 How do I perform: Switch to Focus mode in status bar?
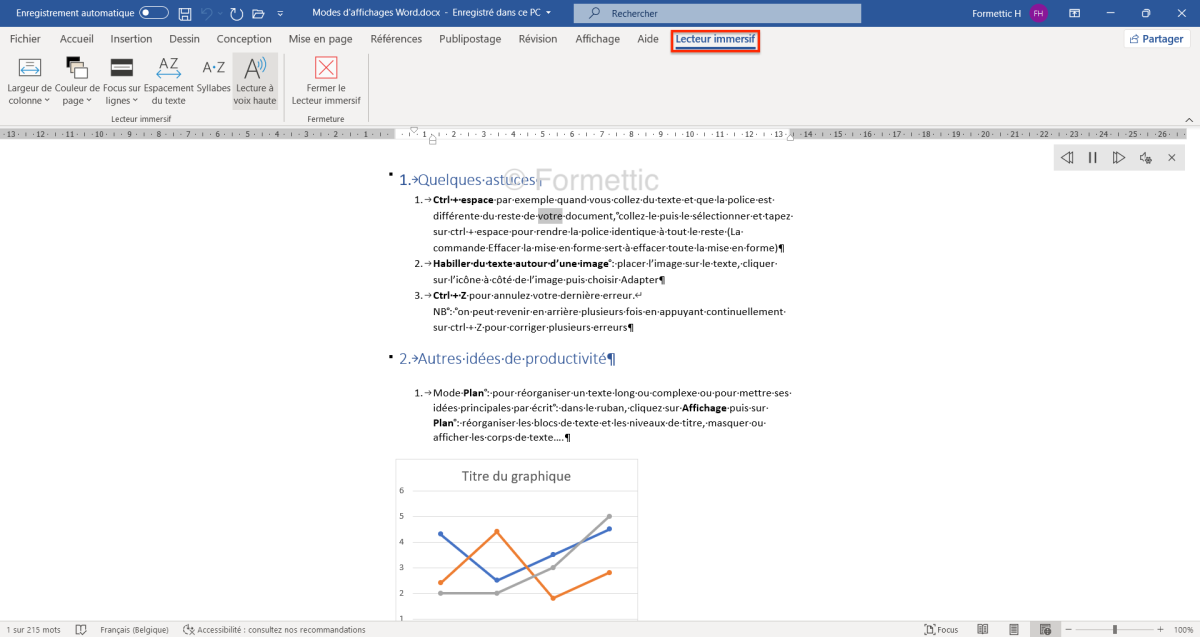942,629
